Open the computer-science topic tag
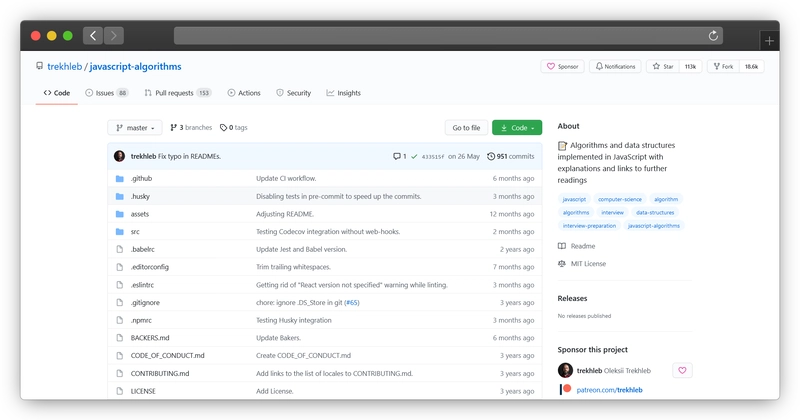The height and width of the screenshot is (420, 800). tap(619, 199)
